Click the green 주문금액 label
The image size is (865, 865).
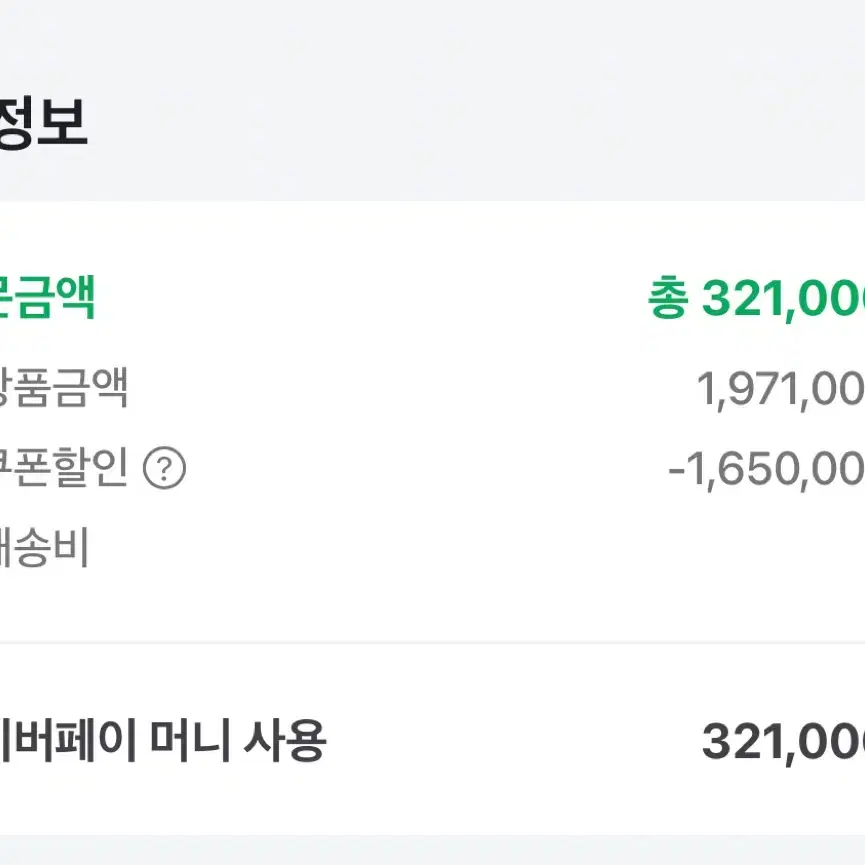click(x=47, y=297)
